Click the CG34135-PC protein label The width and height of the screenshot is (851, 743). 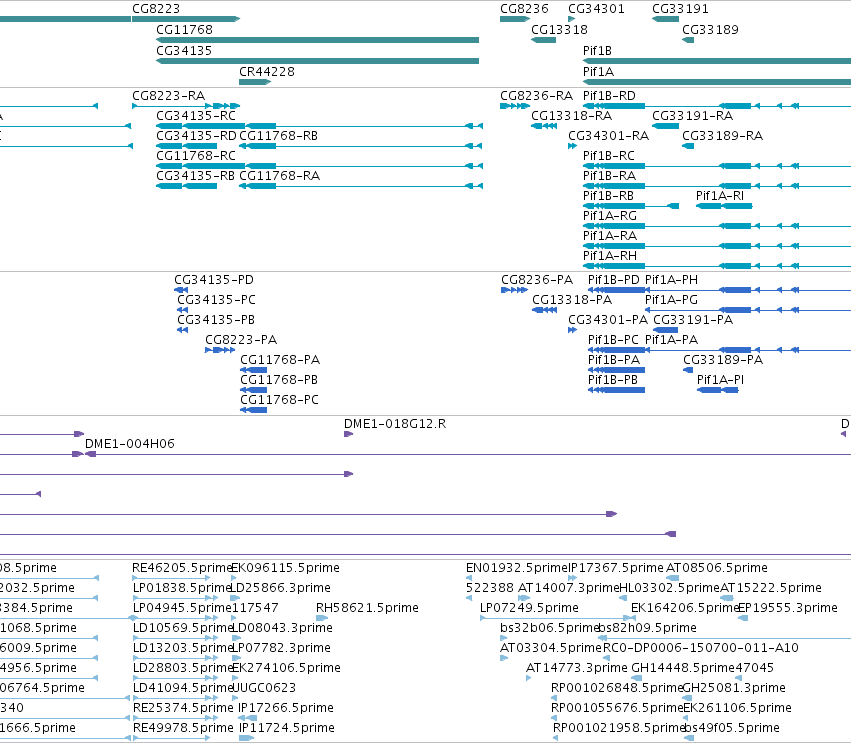216,300
